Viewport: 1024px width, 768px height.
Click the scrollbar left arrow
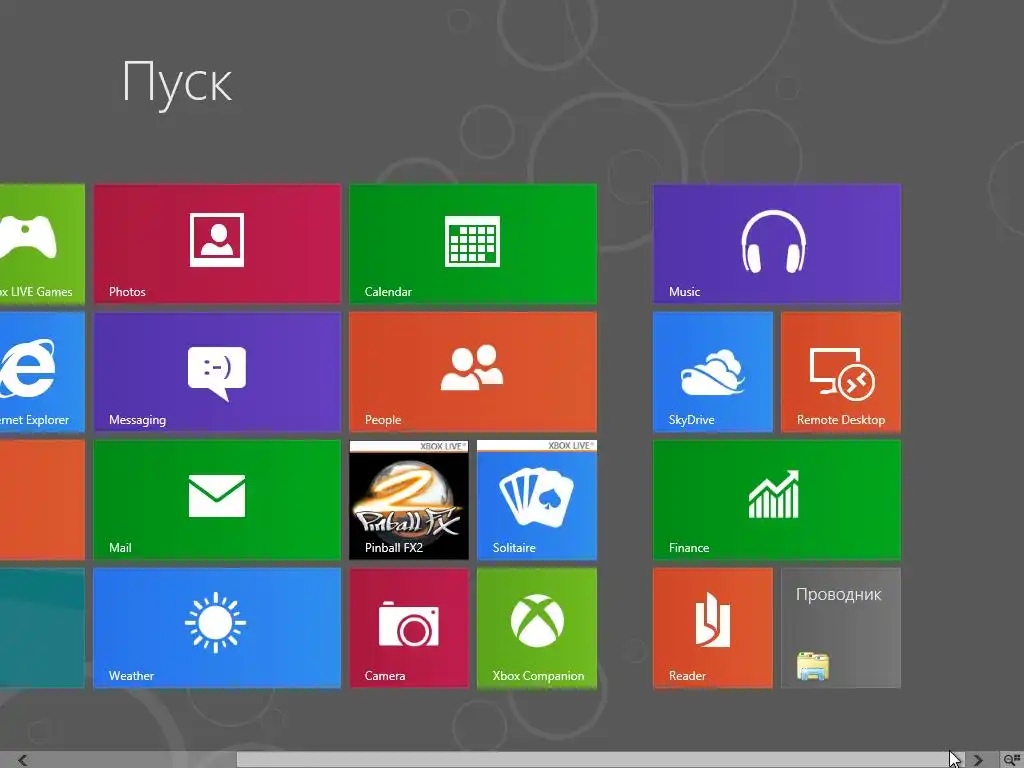coord(22,760)
